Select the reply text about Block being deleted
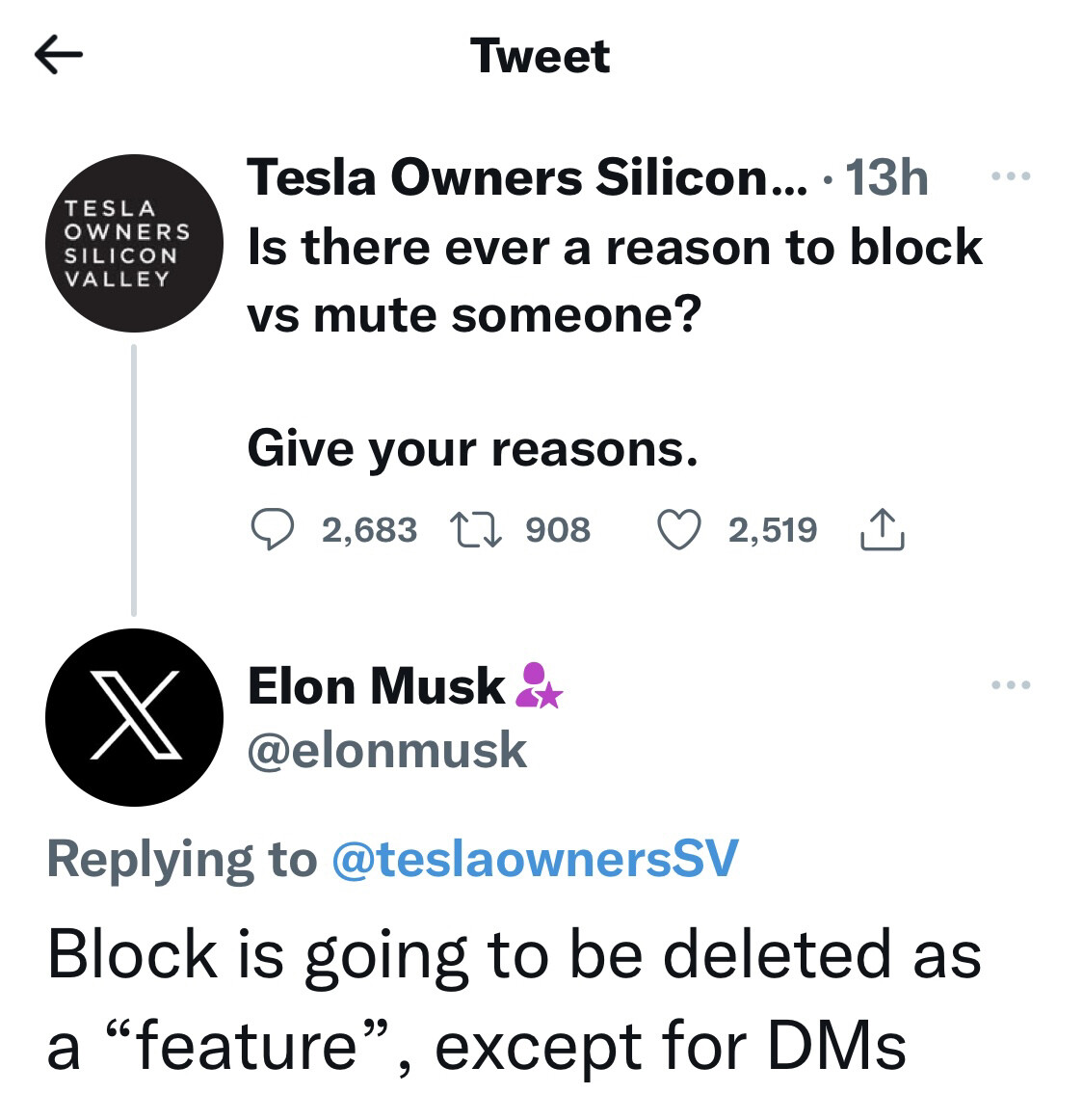 click(x=514, y=1000)
